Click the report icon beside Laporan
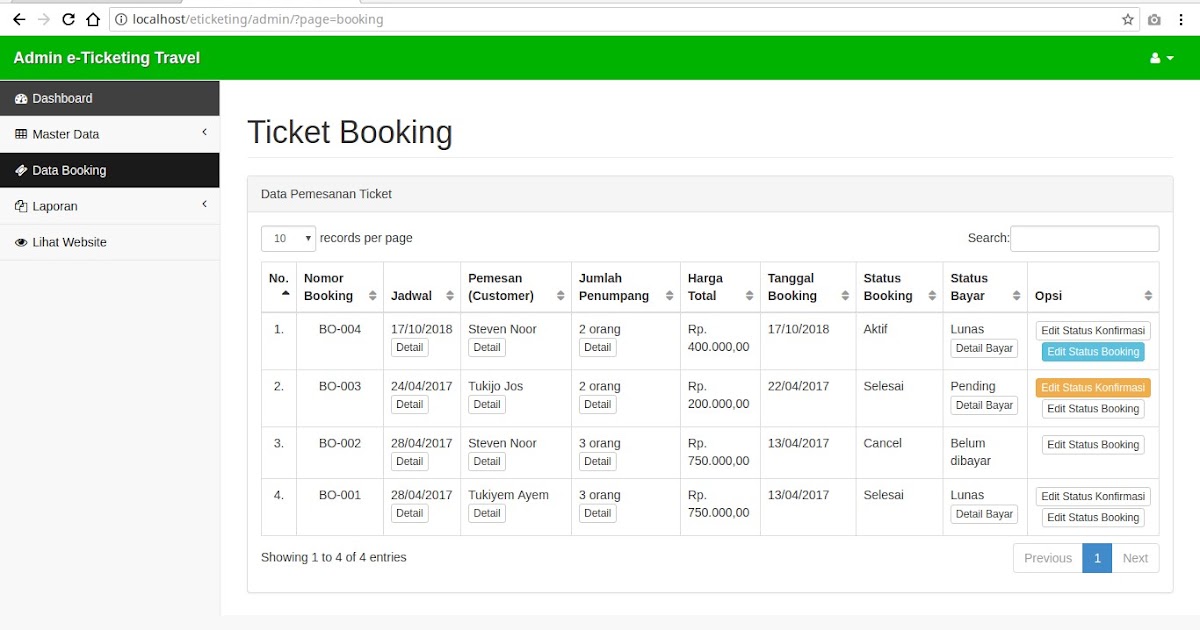The image size is (1200, 630). coord(21,206)
